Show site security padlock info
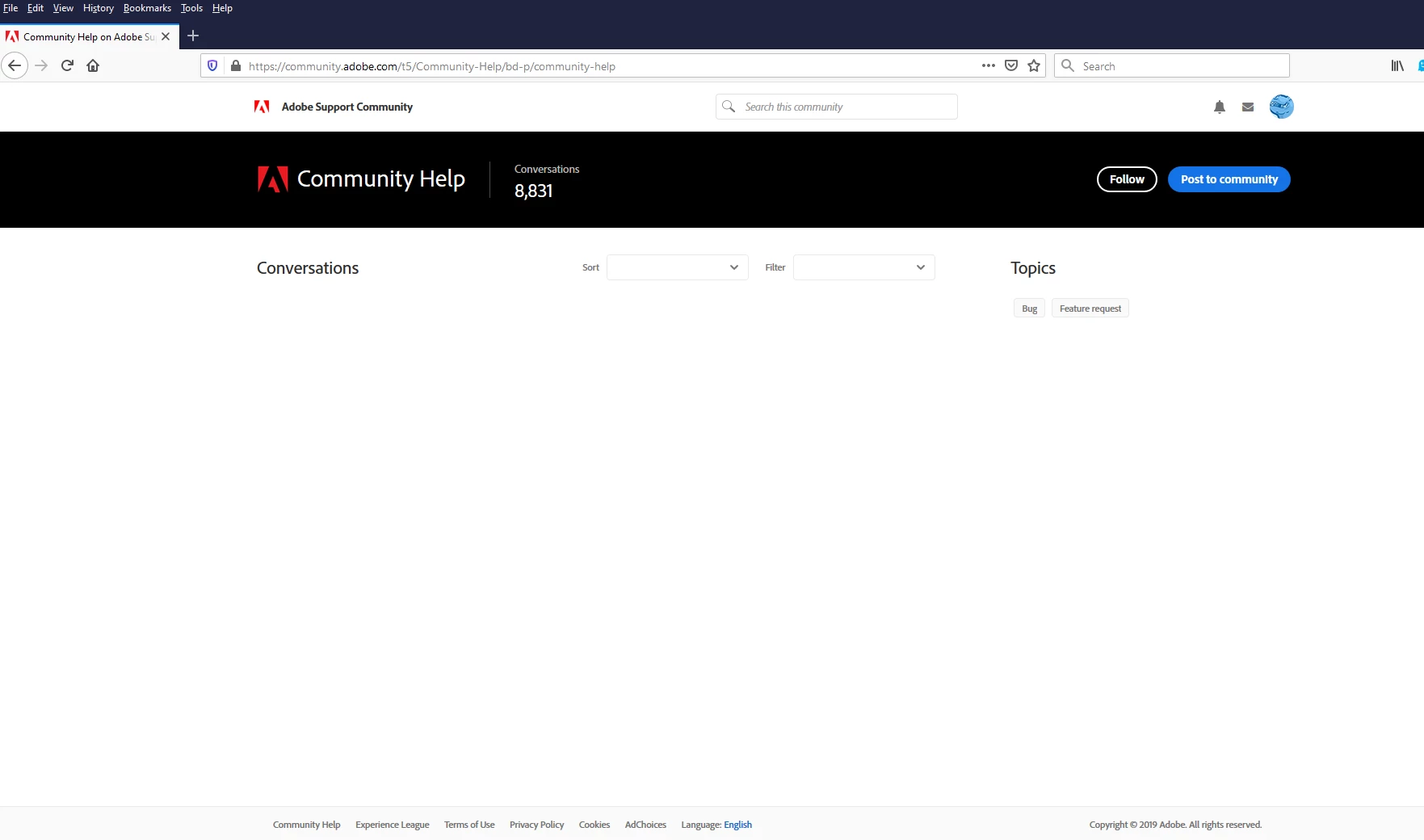 click(x=235, y=65)
